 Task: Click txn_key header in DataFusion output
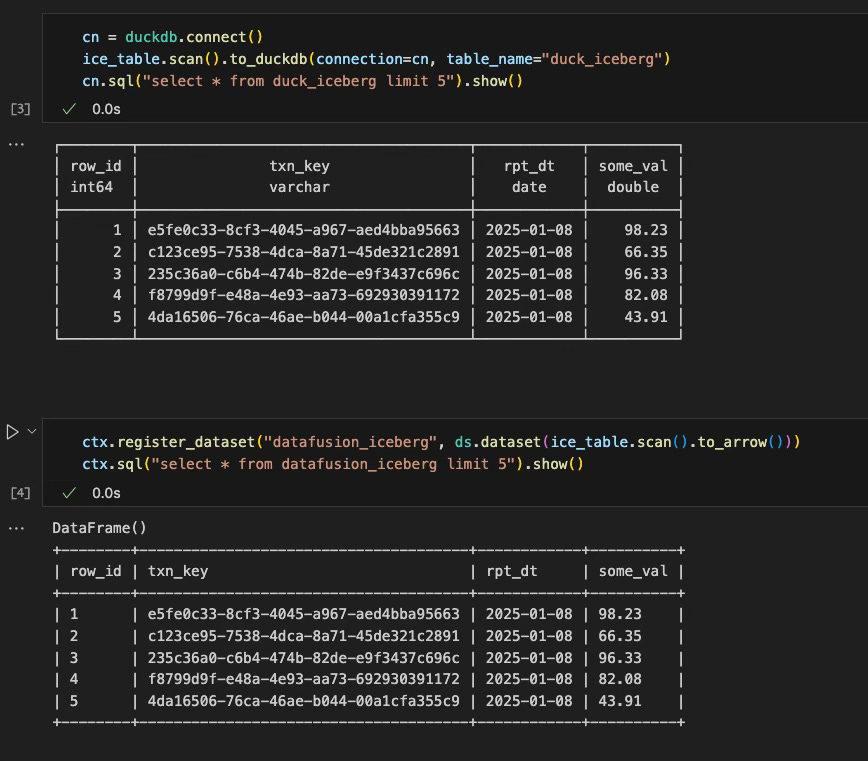pyautogui.click(x=178, y=571)
